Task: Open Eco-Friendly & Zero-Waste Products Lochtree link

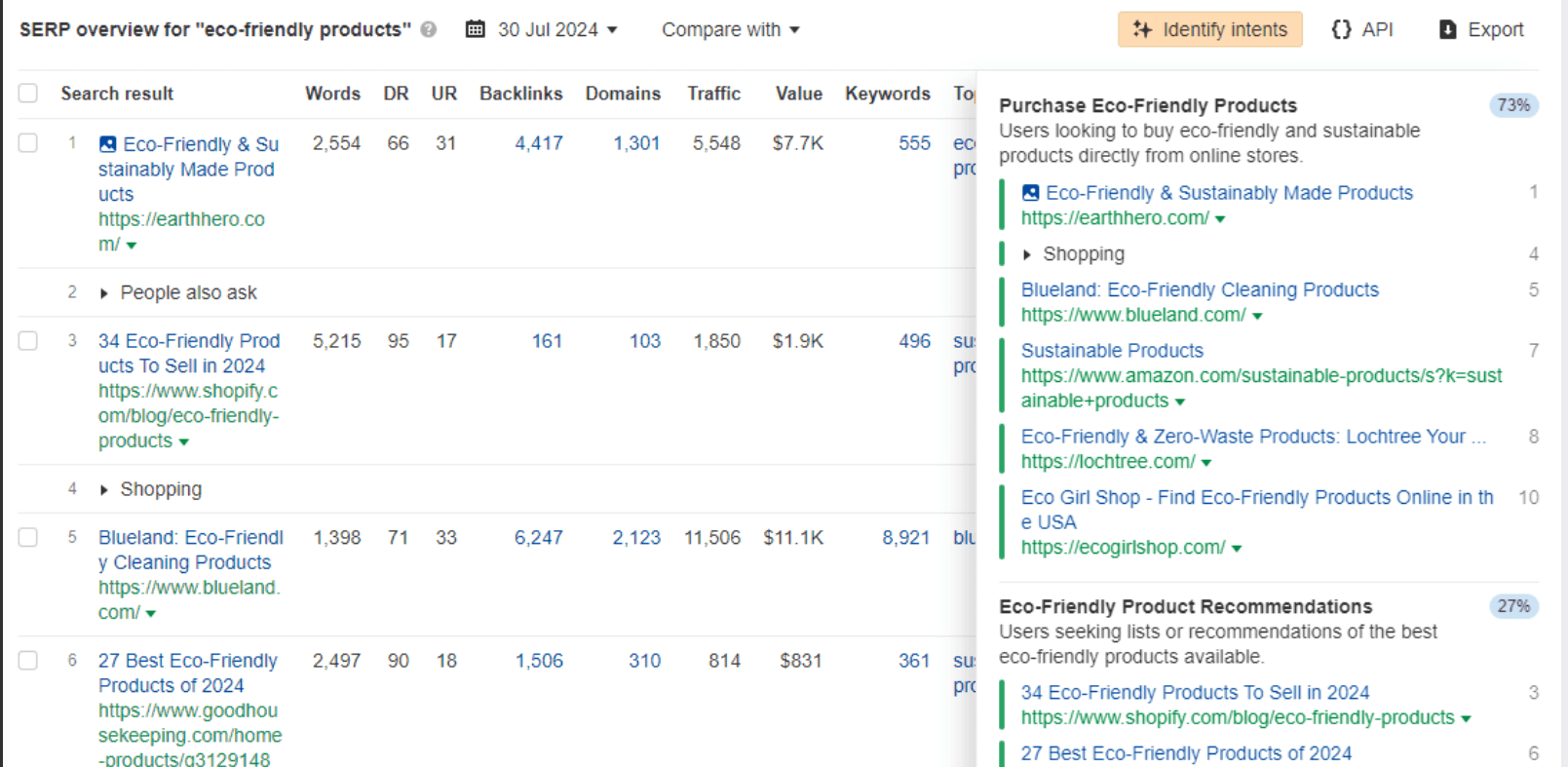Action: 1253,437
